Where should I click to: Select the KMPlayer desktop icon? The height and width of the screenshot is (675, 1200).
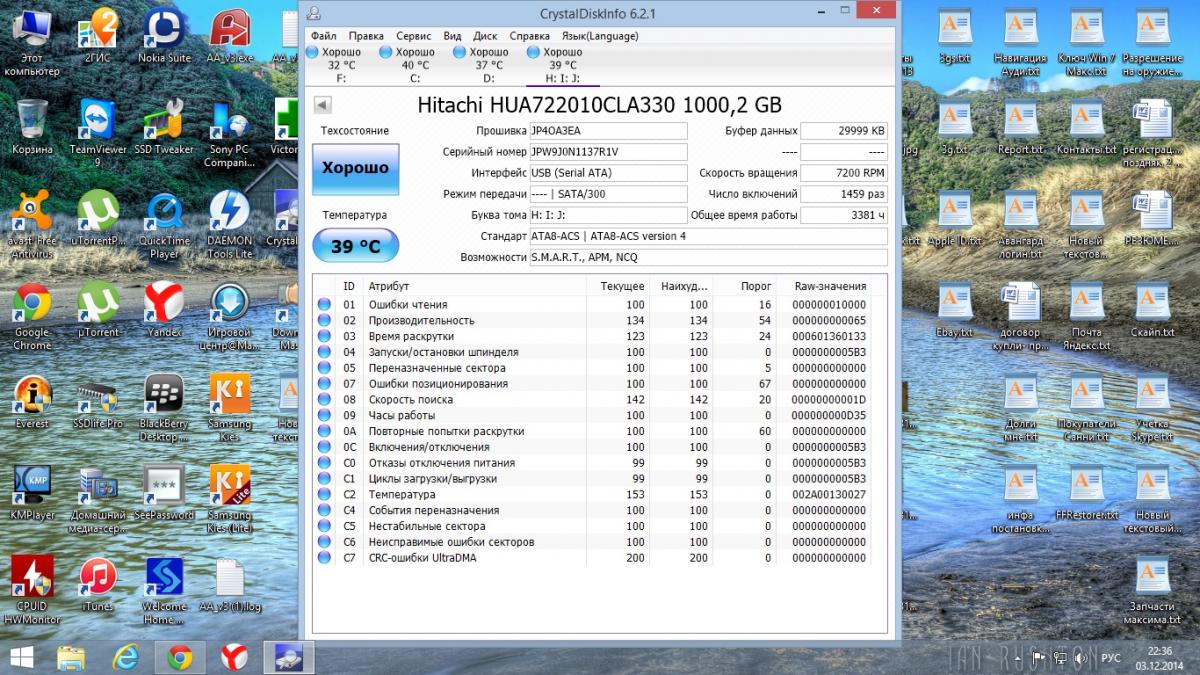point(32,493)
